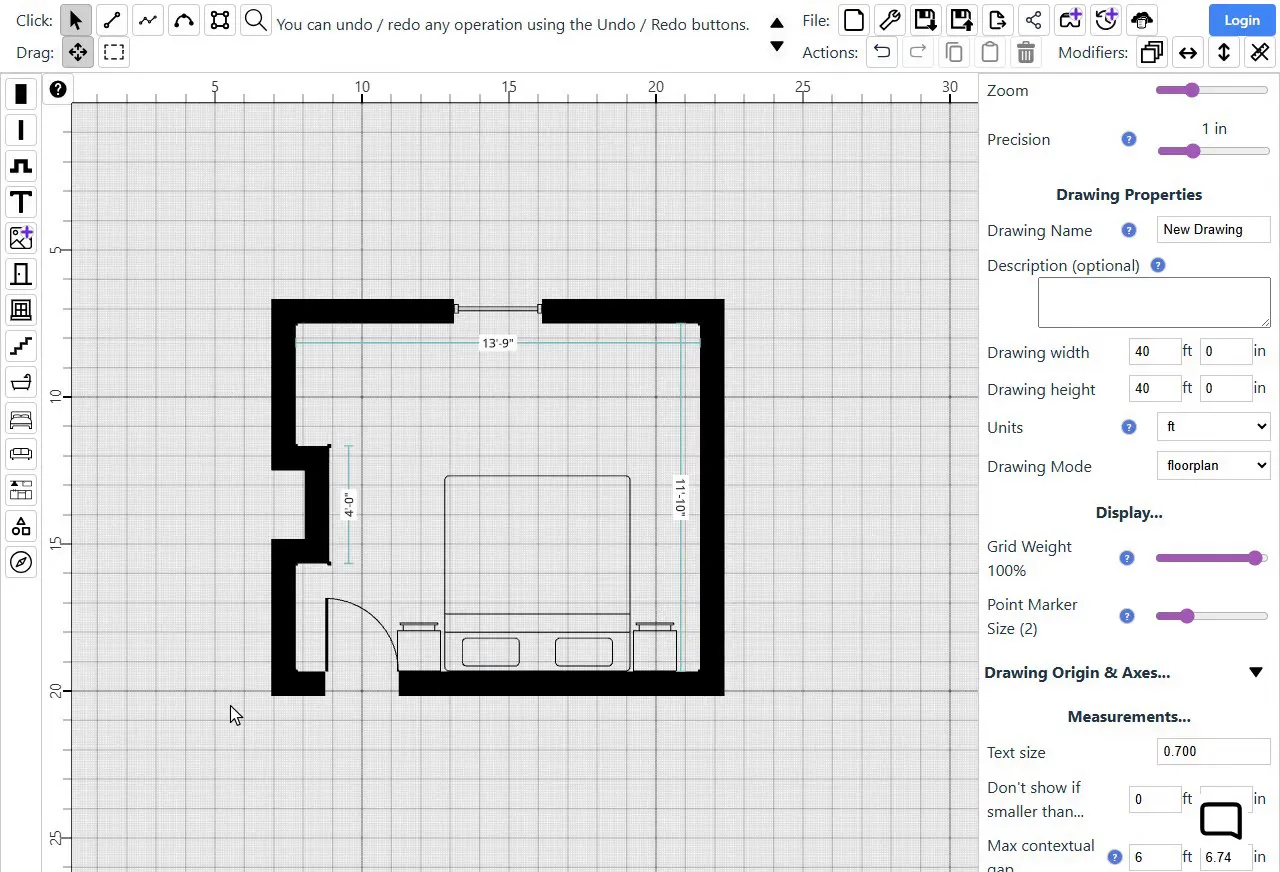
Task: Select the thick wall tool in sidebar
Action: 21,94
